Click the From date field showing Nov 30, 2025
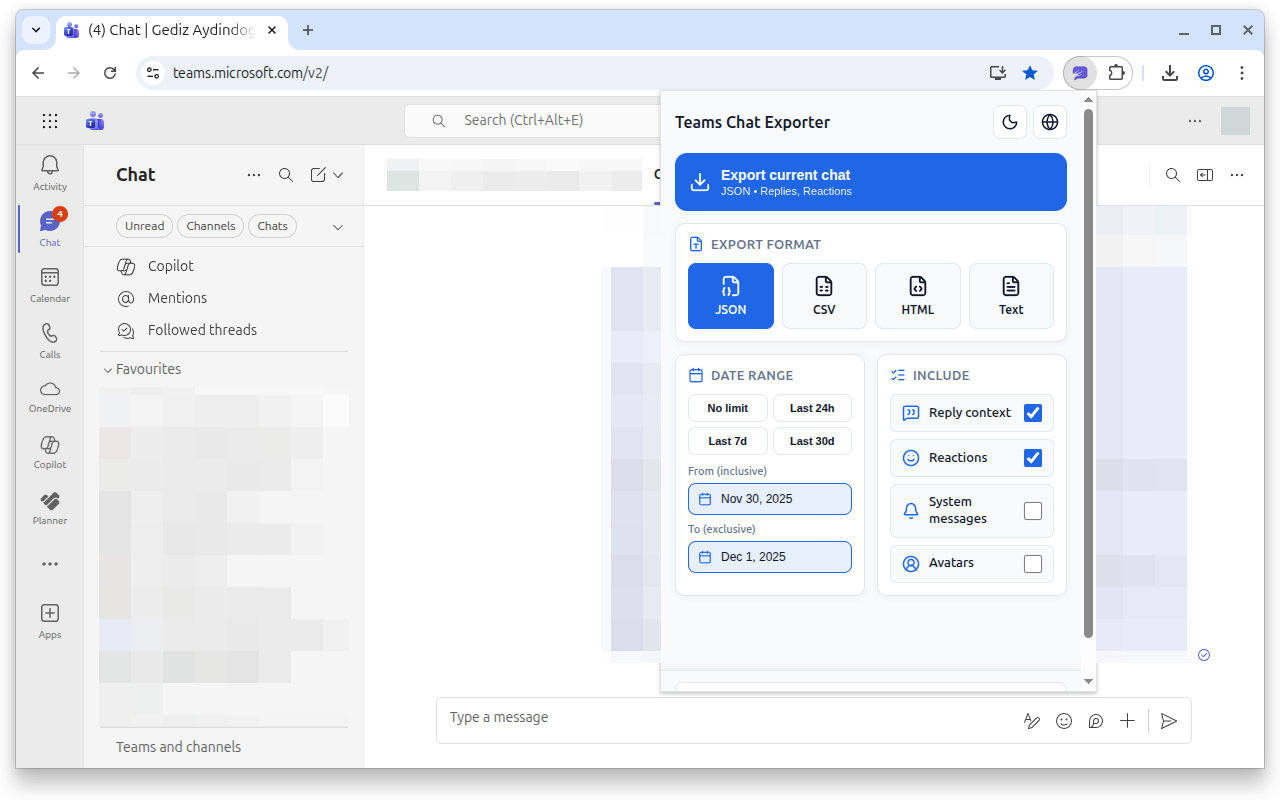Viewport: 1280px width, 800px height. coord(769,498)
